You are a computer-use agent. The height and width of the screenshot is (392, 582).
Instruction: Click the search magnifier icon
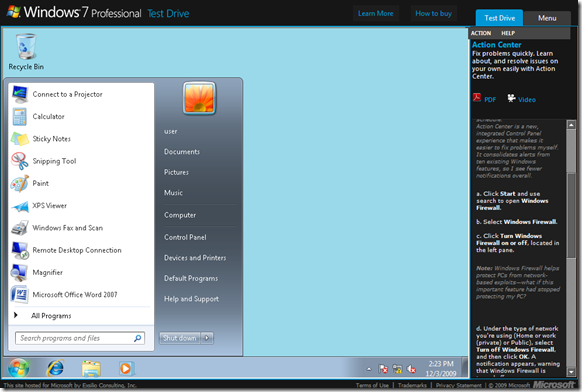[x=138, y=338]
